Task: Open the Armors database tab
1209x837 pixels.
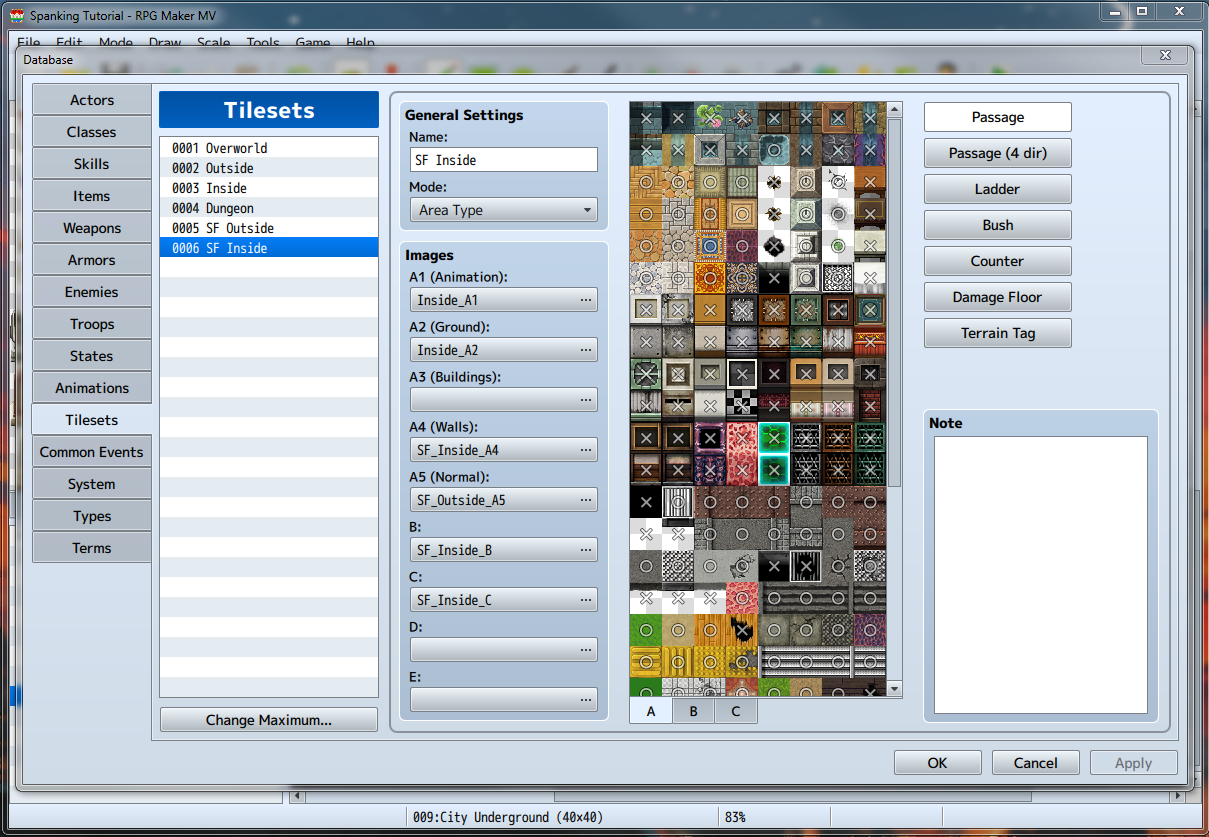Action: click(x=92, y=260)
